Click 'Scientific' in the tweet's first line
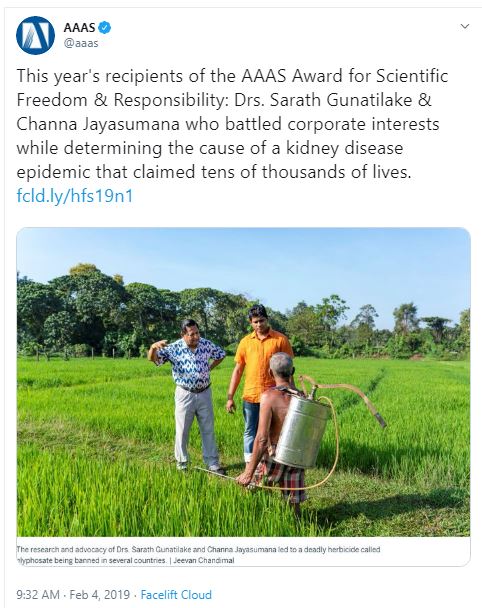 point(412,76)
